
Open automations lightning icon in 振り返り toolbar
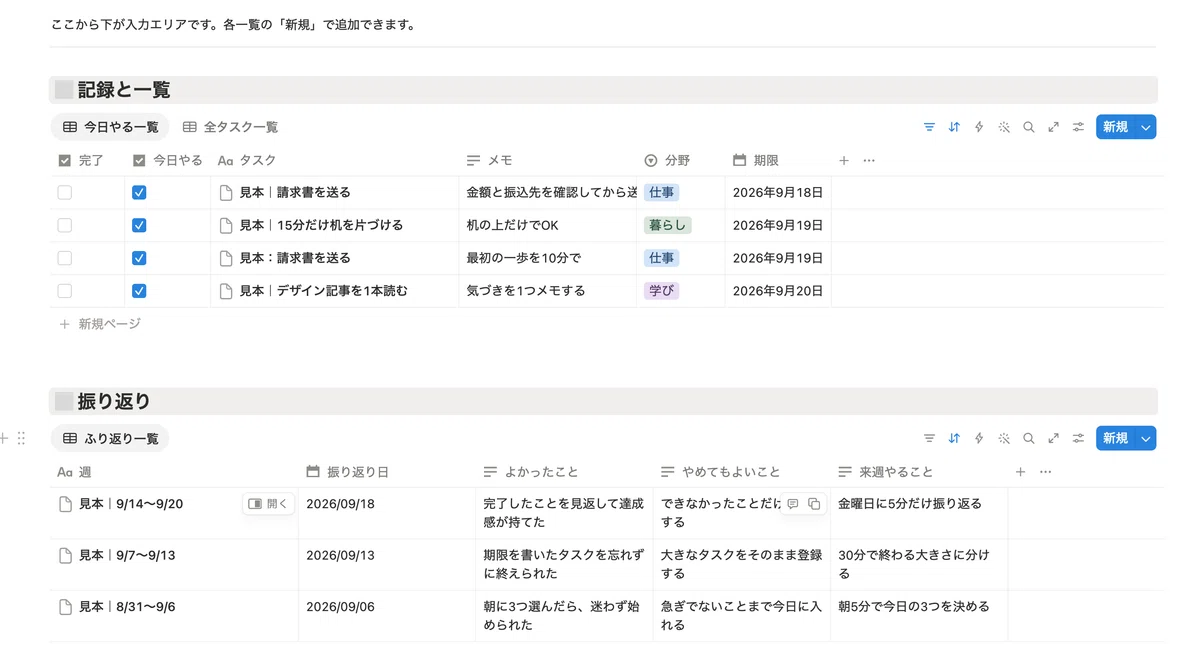pyautogui.click(x=979, y=438)
